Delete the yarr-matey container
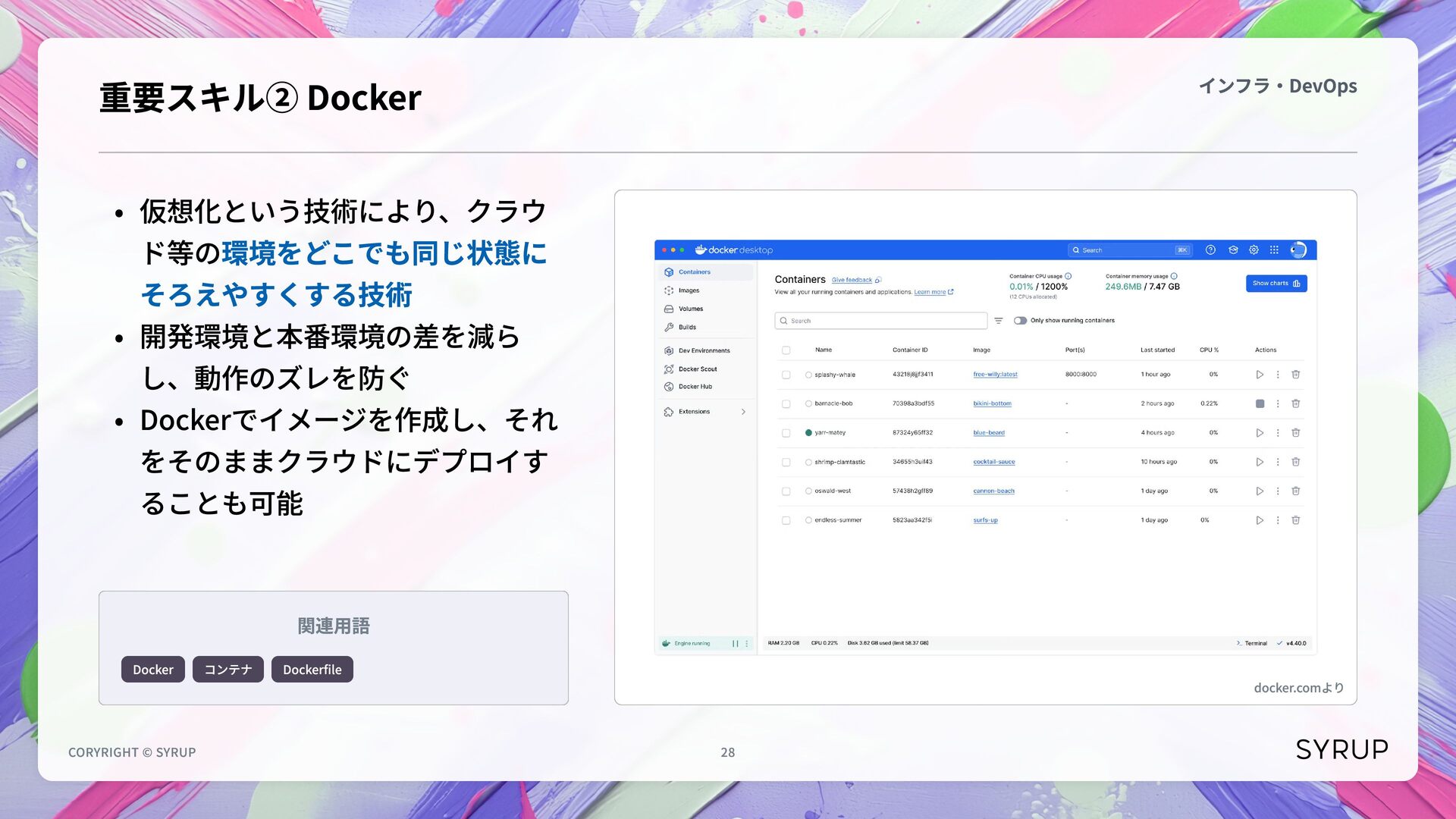Viewport: 1456px width, 819px height. click(x=1296, y=433)
